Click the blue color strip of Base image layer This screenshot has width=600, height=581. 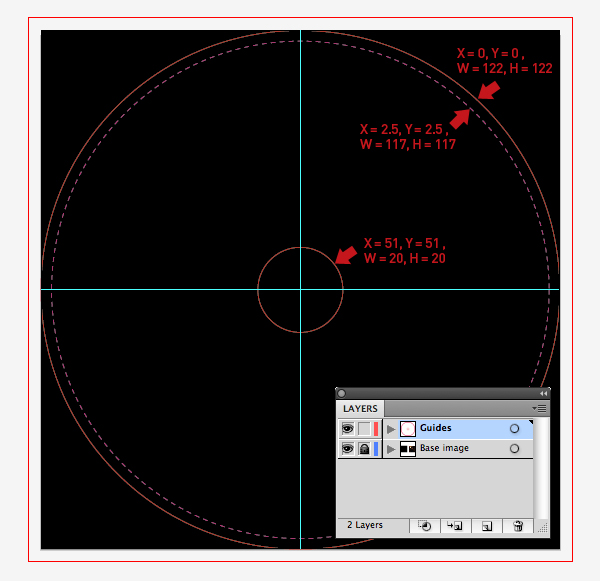[x=376, y=449]
